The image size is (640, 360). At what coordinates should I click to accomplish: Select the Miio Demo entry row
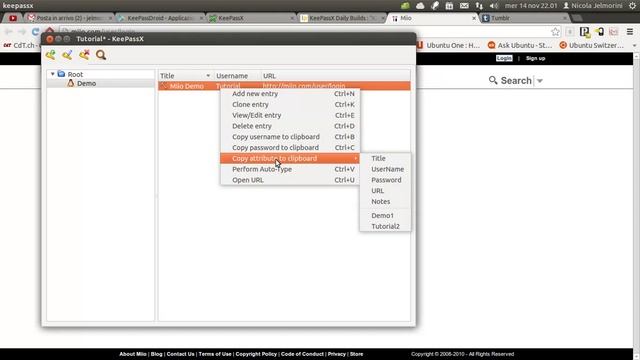[284, 86]
